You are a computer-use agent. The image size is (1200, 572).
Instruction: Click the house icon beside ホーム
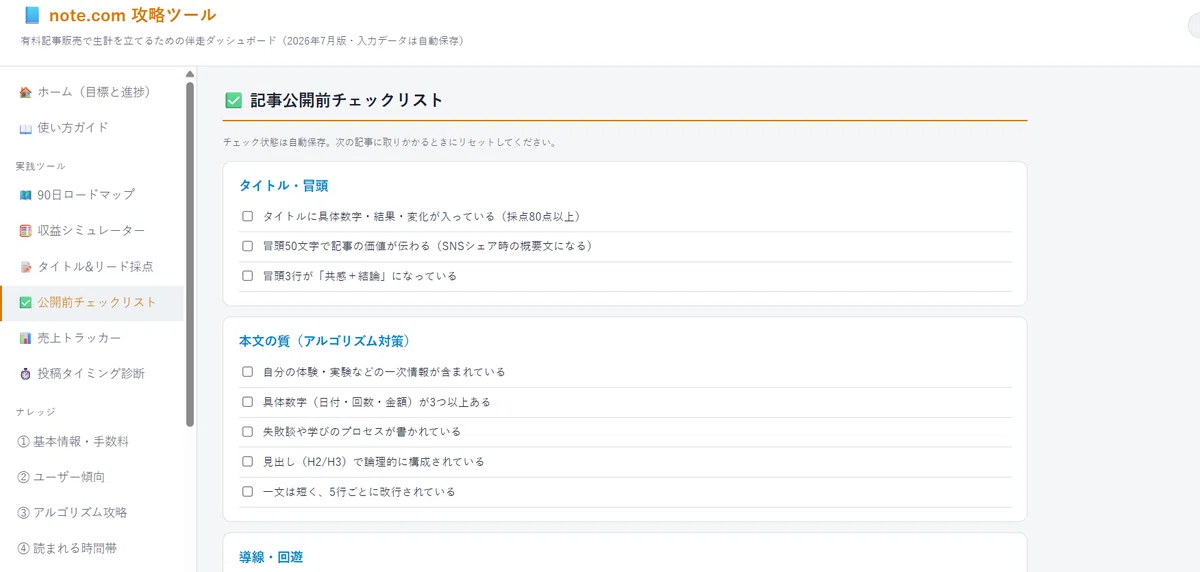[26, 92]
